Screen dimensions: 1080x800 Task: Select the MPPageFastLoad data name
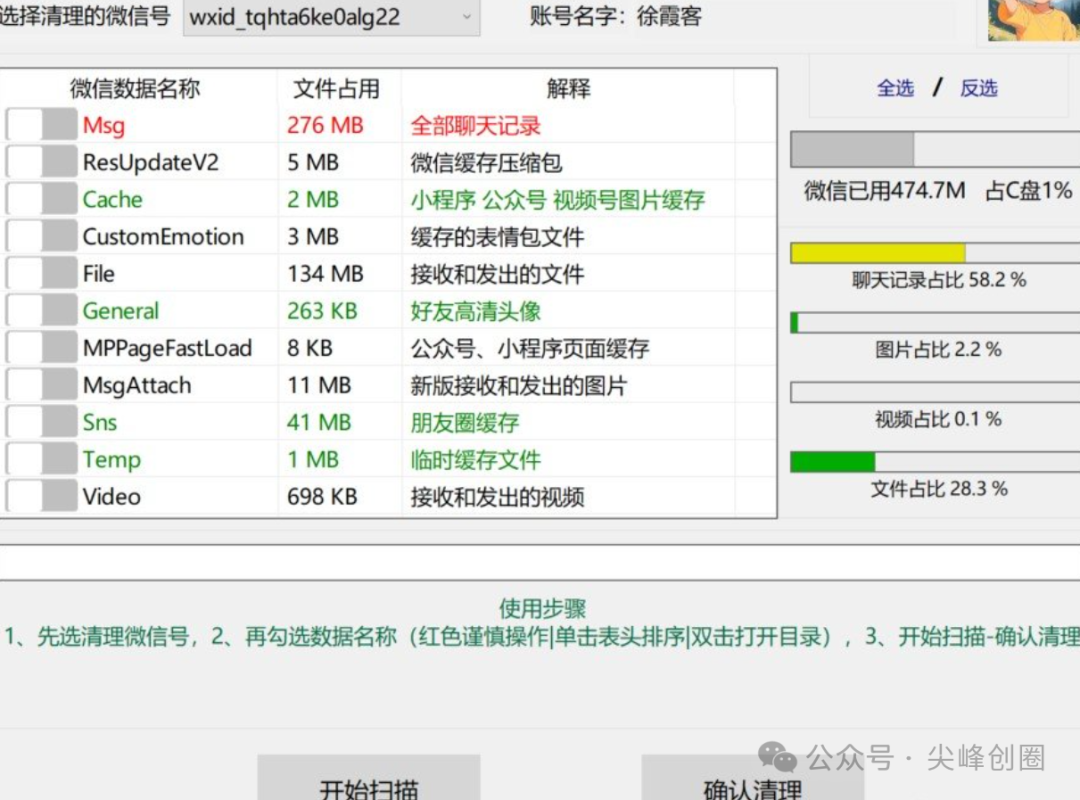coord(167,349)
